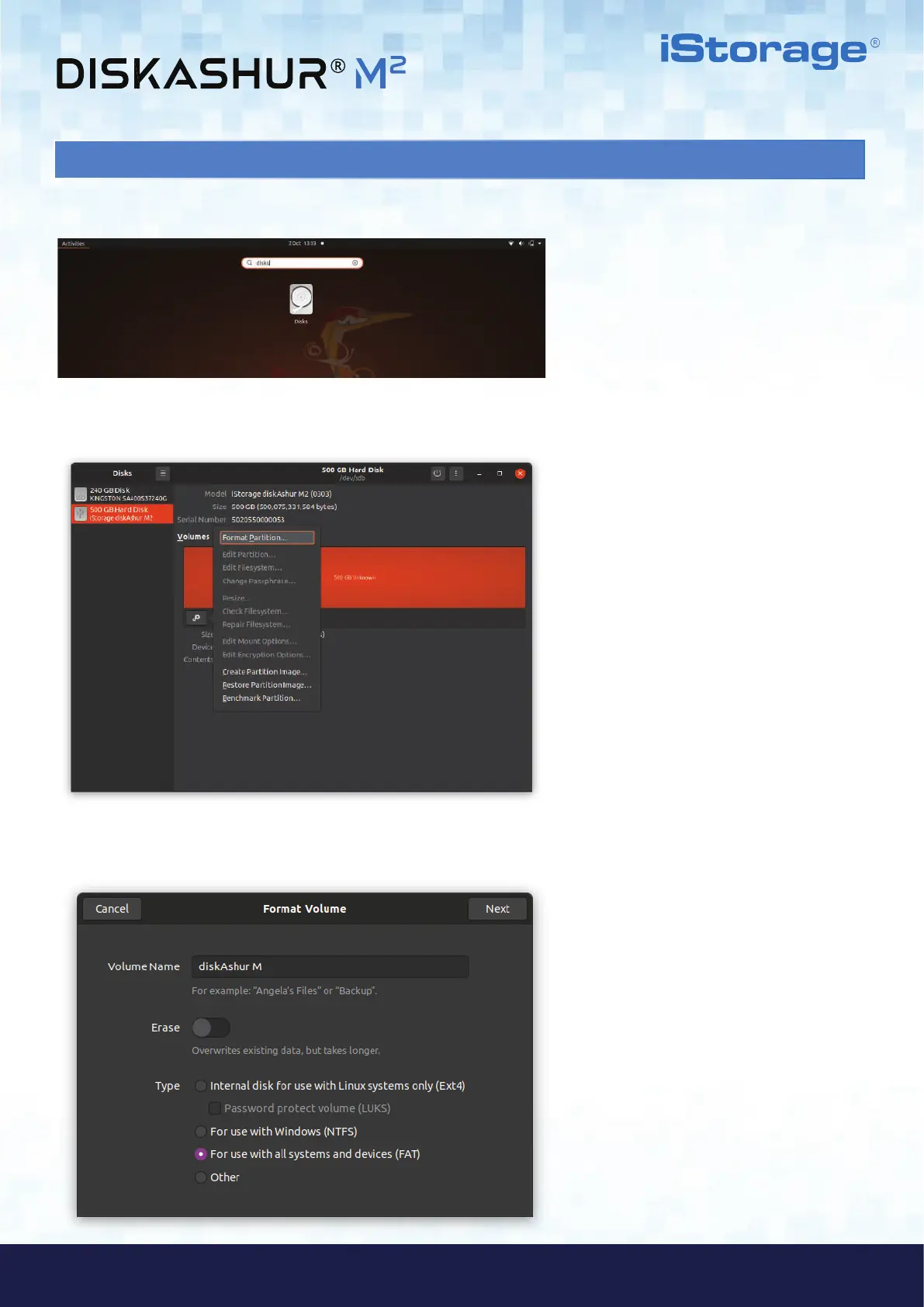The image size is (924, 1307).
Task: Choose Resize... menu entry
Action: [x=236, y=598]
